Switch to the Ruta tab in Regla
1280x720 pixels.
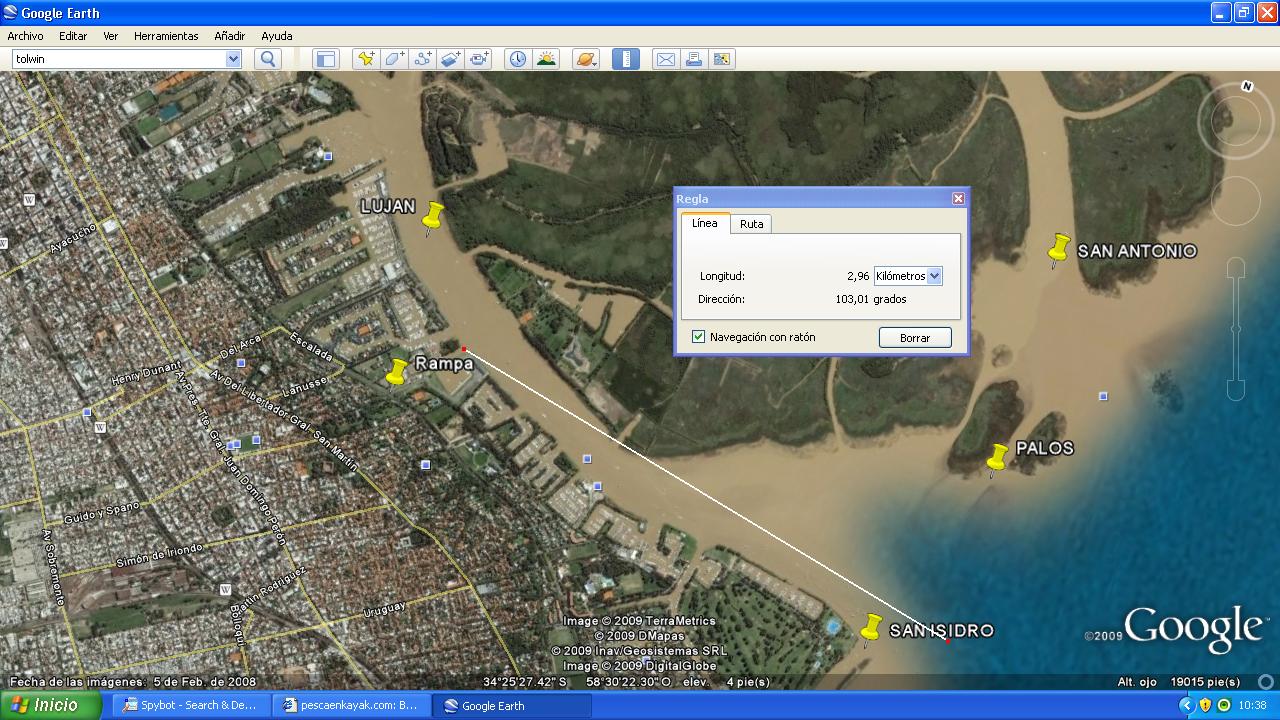click(x=752, y=224)
